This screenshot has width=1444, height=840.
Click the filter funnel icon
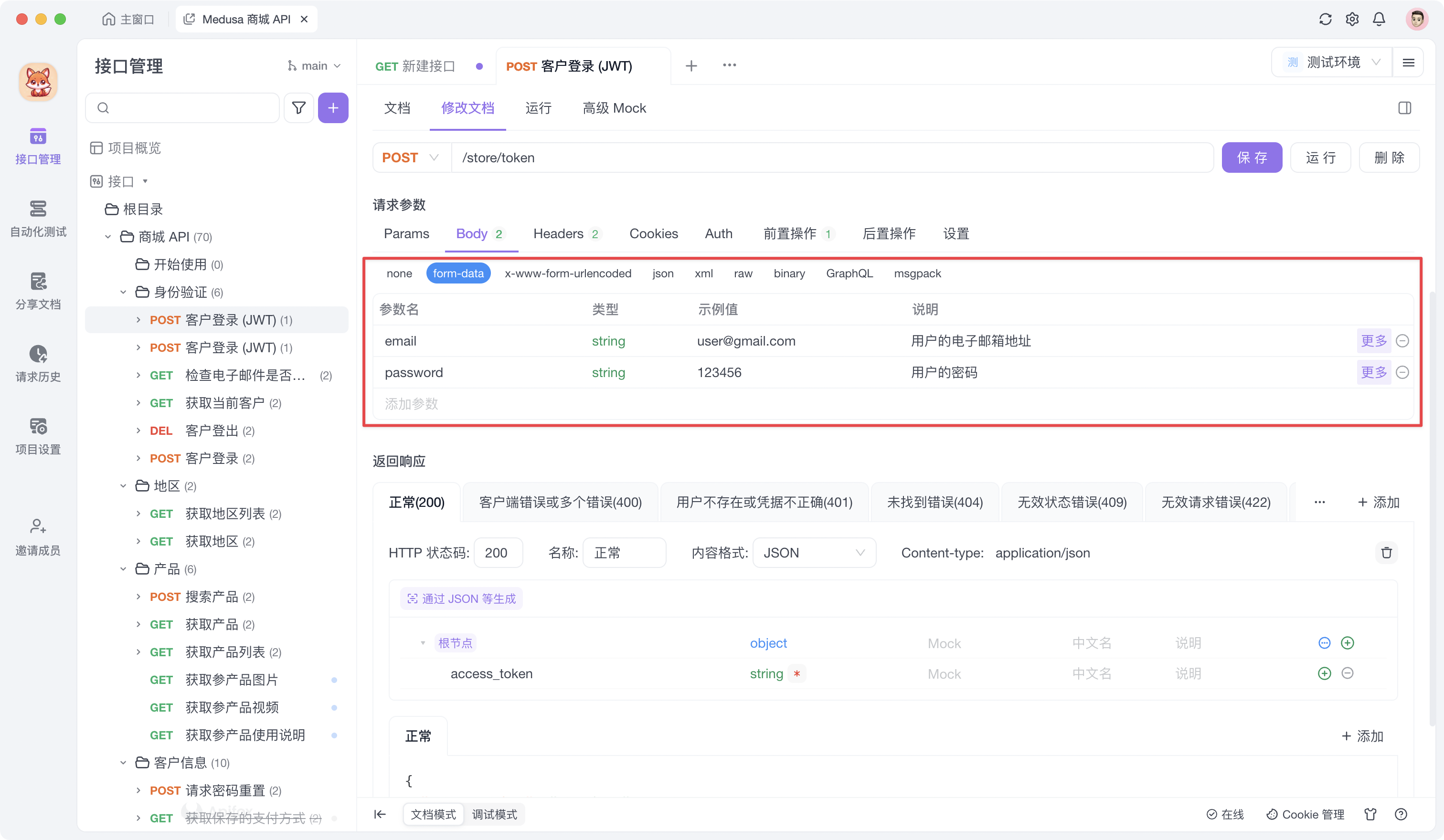tap(298, 108)
